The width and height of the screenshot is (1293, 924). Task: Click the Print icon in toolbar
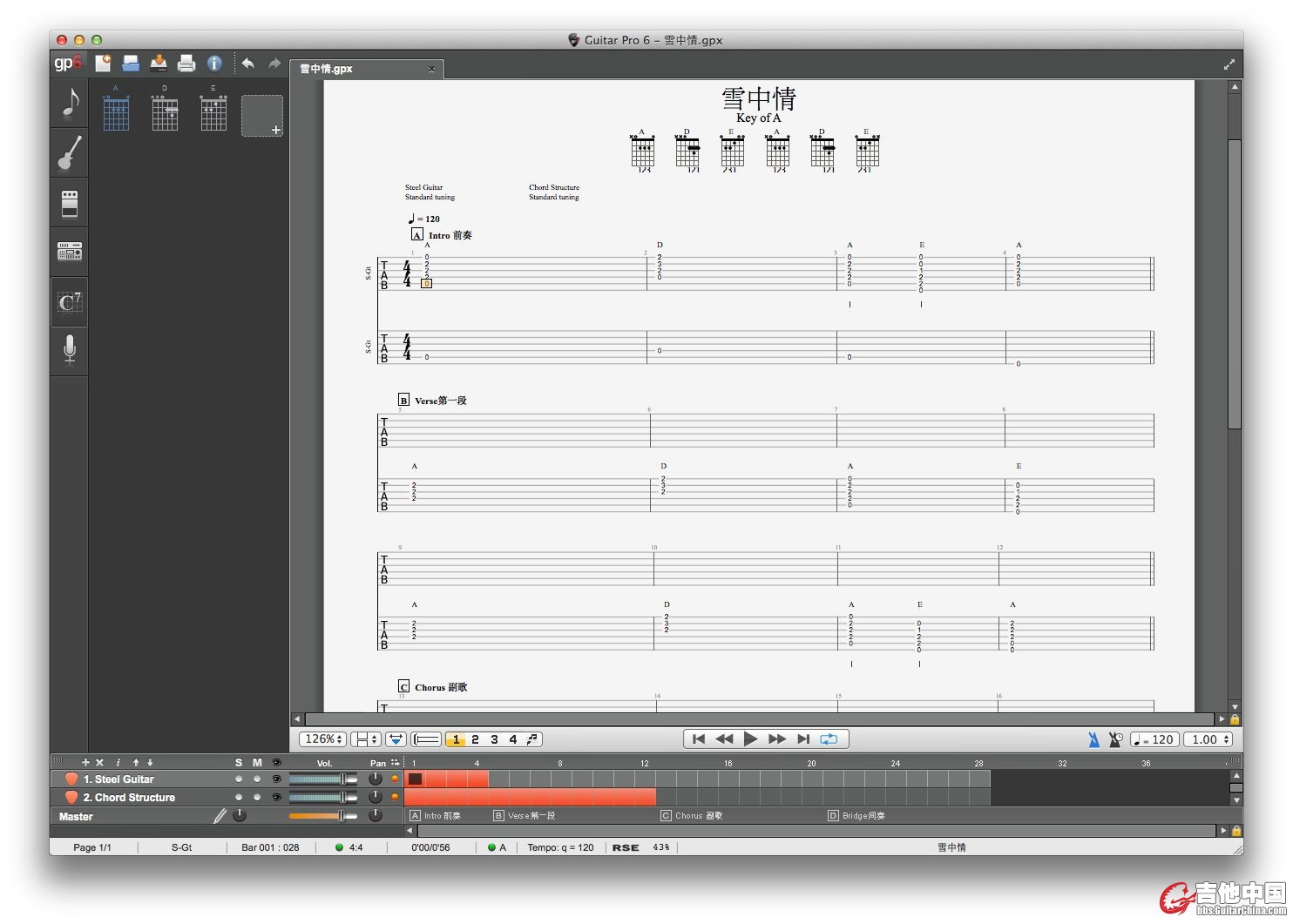pyautogui.click(x=186, y=63)
